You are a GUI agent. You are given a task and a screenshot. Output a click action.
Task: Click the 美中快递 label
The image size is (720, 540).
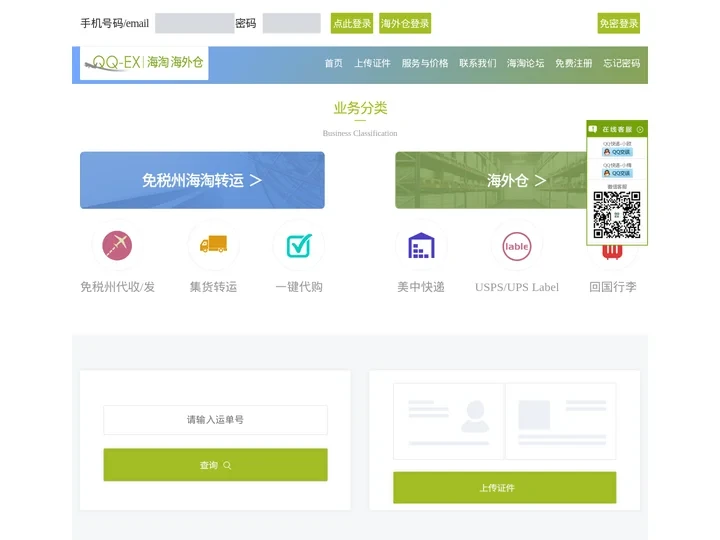coord(421,287)
